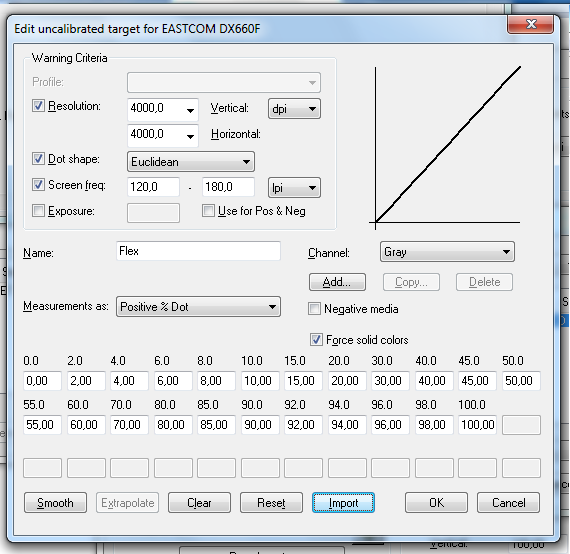This screenshot has height=554, width=570.
Task: Click the 85.0 measurement field
Action: (x=216, y=425)
